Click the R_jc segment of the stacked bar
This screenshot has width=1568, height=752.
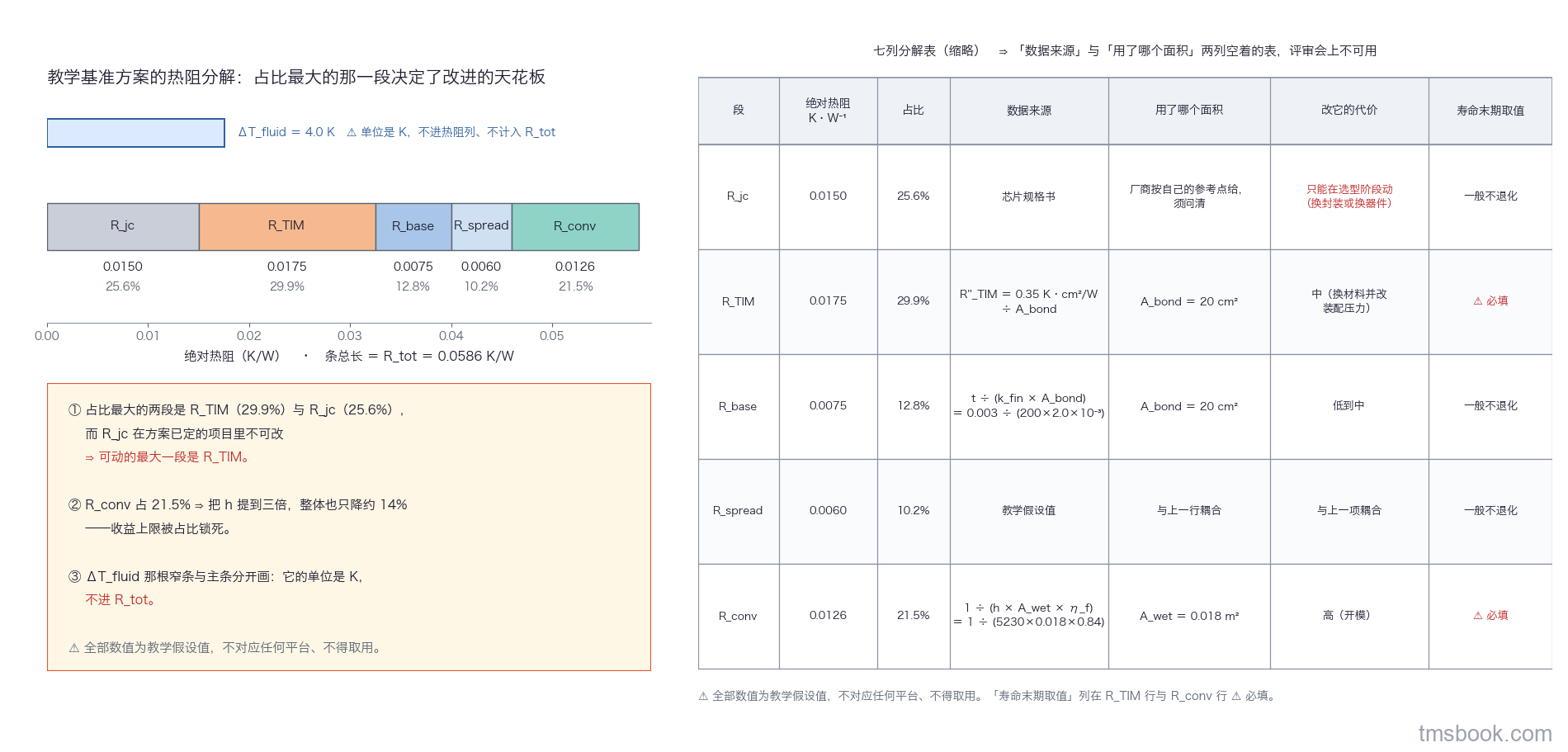123,226
